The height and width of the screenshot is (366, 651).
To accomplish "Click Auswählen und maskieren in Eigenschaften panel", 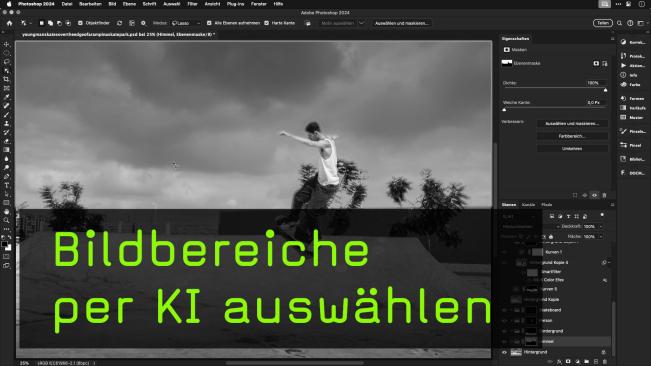I will (572, 123).
